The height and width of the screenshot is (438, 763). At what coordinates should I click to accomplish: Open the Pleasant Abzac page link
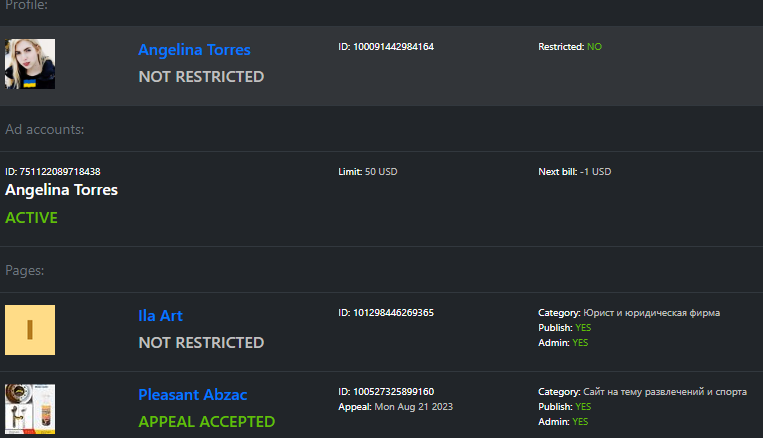coord(193,394)
